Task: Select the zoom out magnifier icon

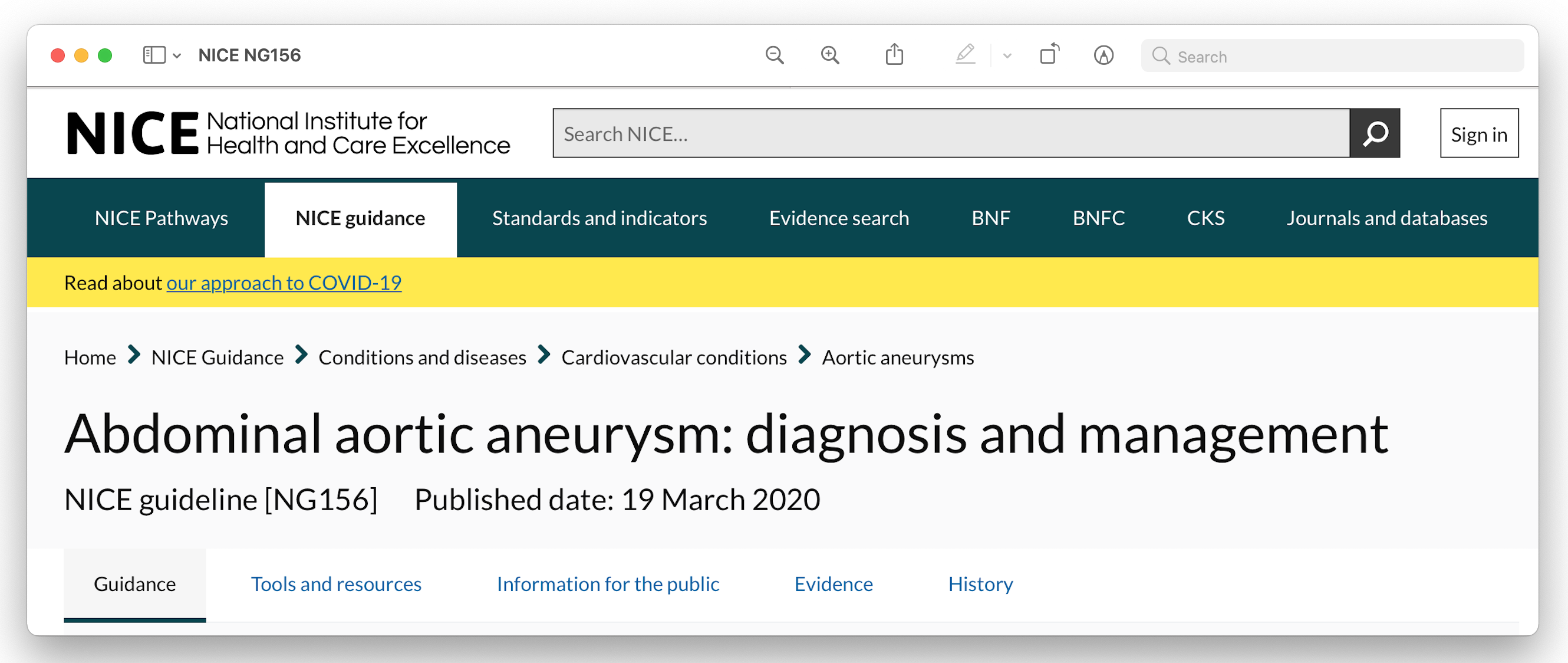Action: click(x=774, y=55)
